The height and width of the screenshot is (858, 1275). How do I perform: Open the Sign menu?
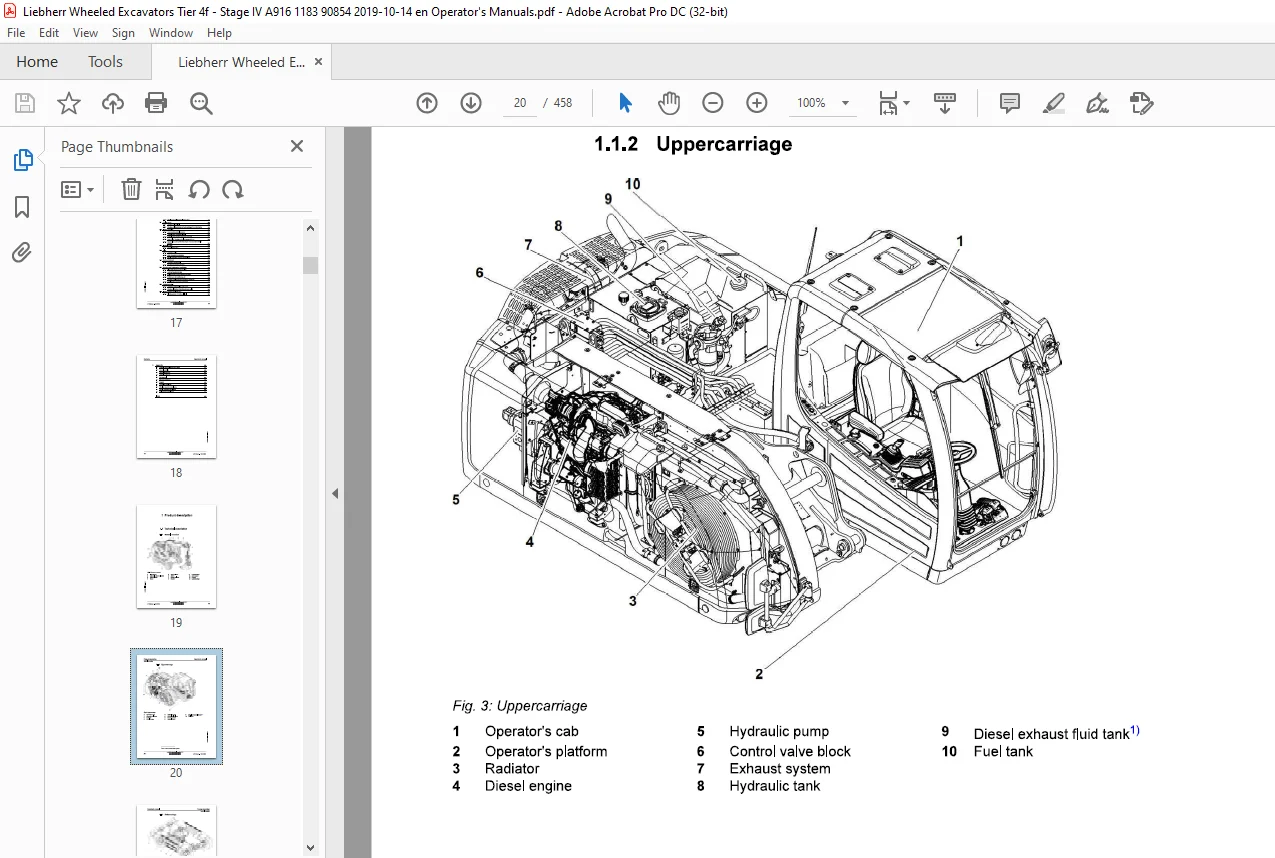124,33
